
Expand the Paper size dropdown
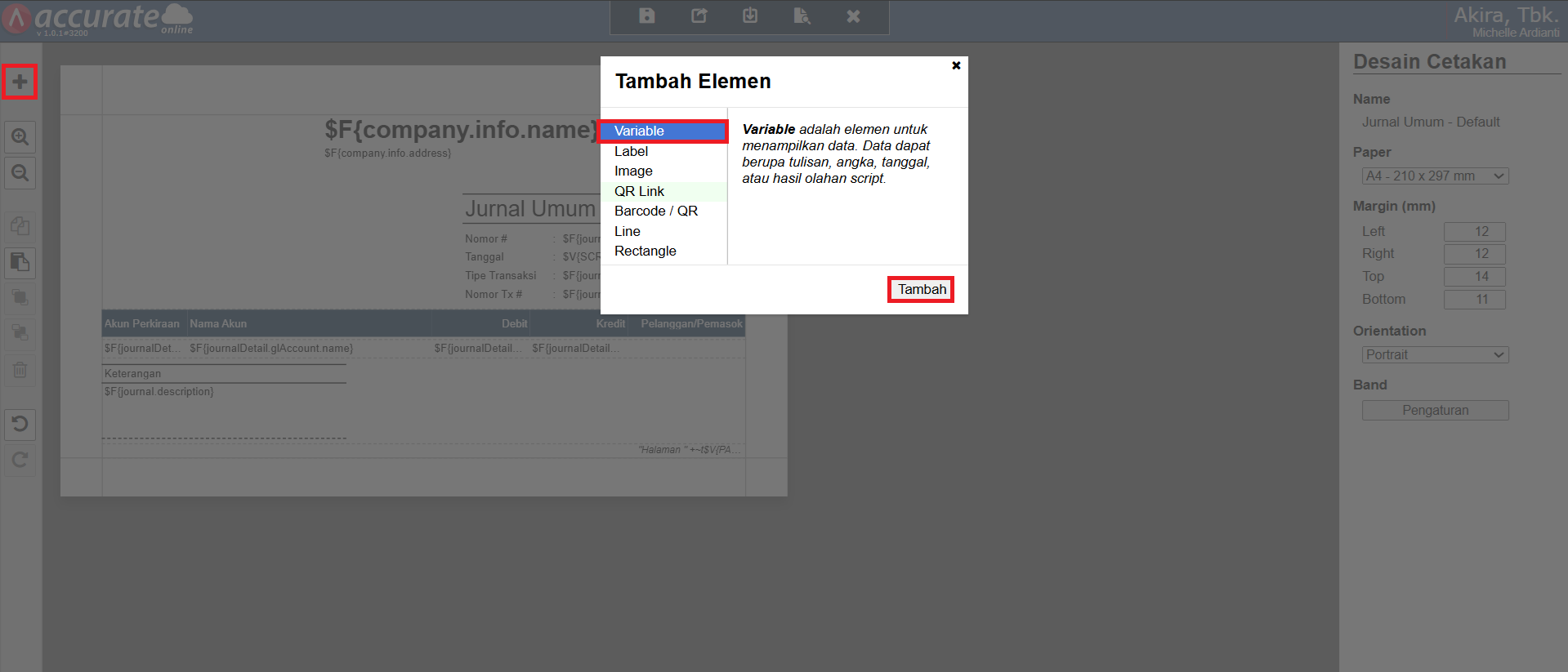(1435, 176)
